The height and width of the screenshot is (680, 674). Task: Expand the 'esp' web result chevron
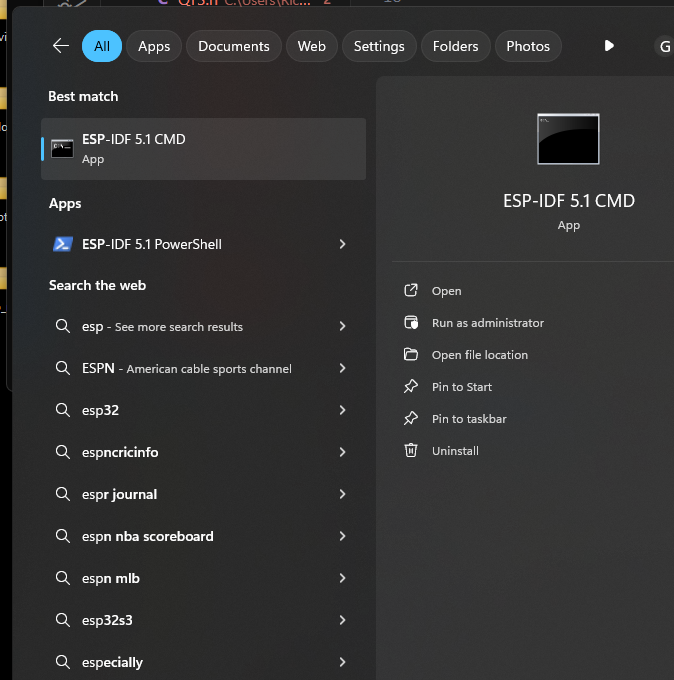[343, 326]
